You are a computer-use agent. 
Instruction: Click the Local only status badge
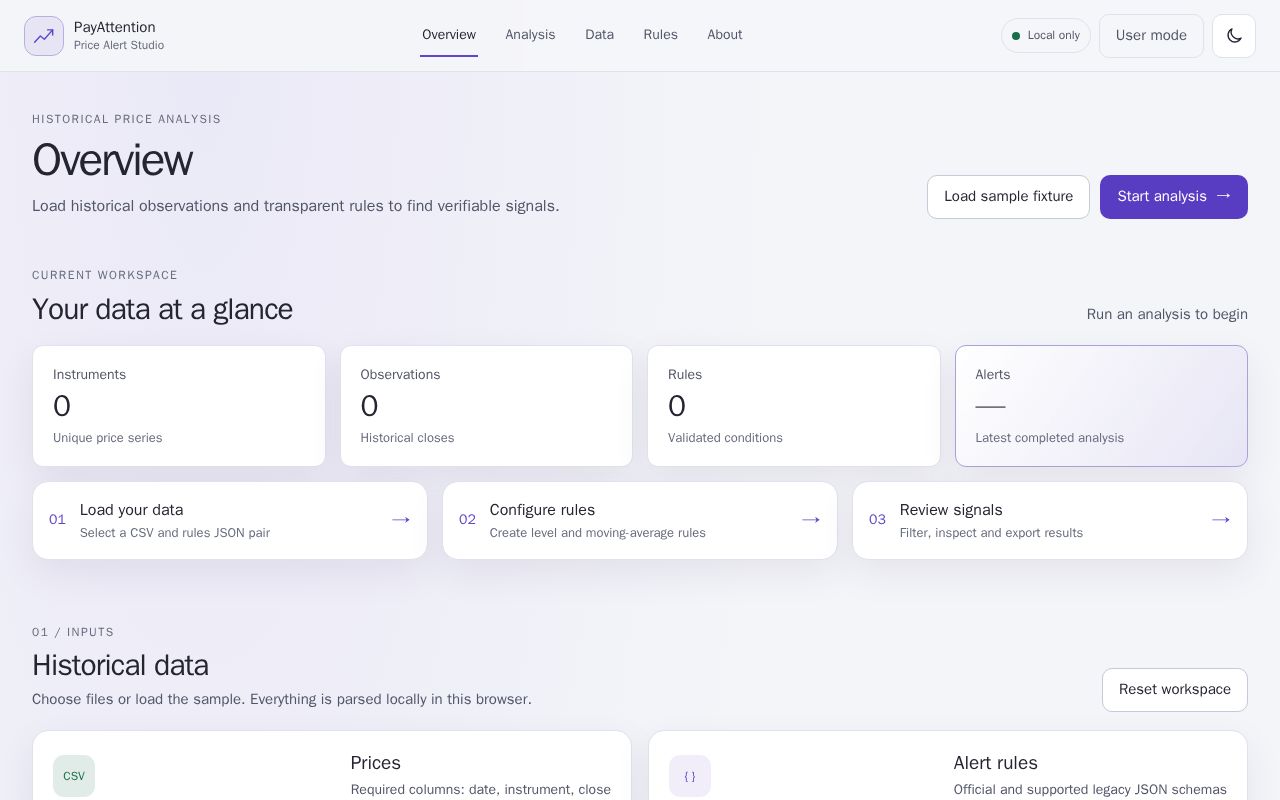click(1046, 36)
